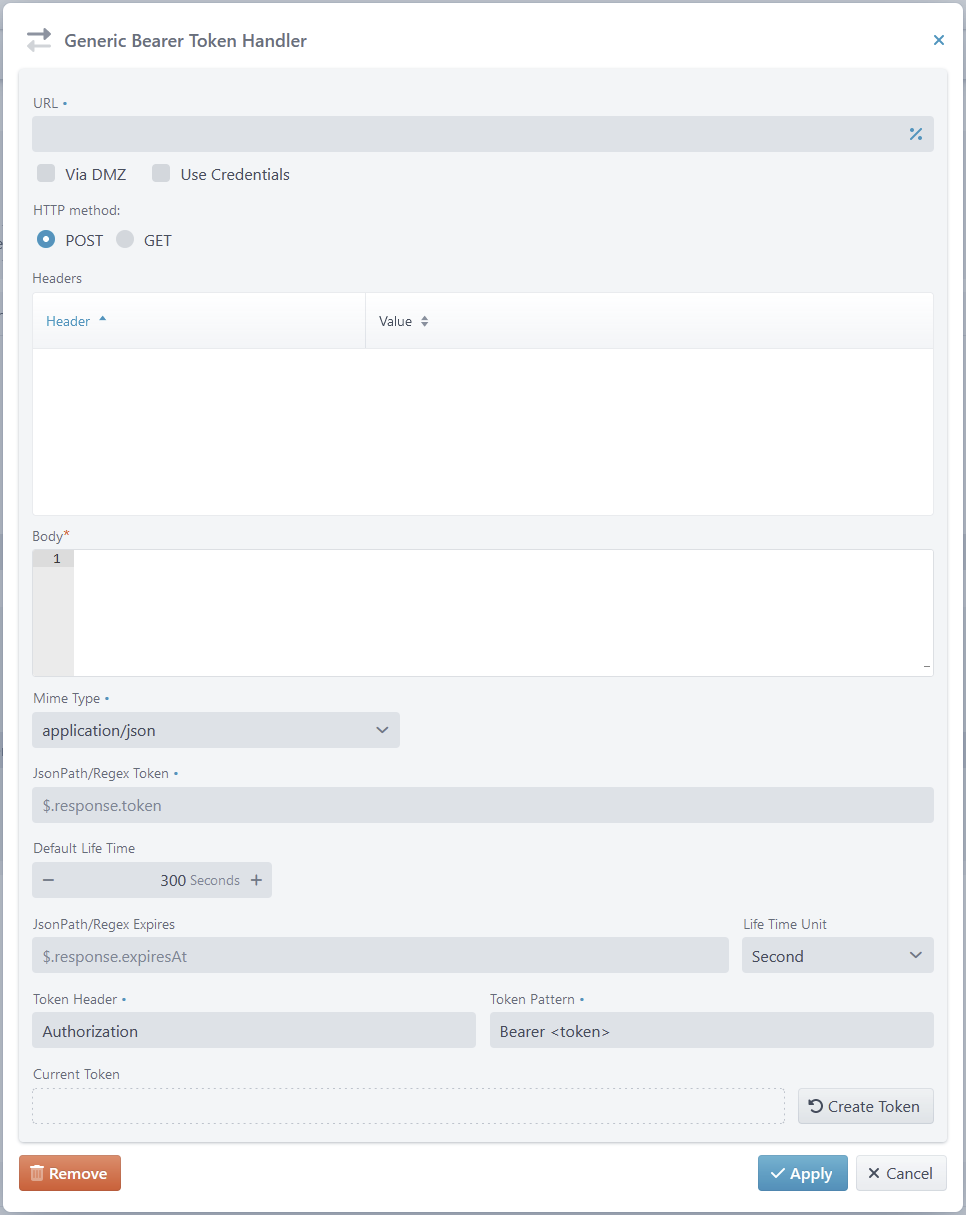Click the empty Headers table area
Viewport: 966px width, 1215px height.
pyautogui.click(x=483, y=431)
